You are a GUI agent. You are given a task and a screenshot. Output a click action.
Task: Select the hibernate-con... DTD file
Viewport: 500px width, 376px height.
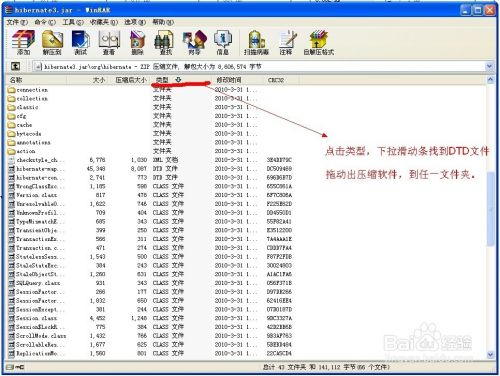pos(150,178)
